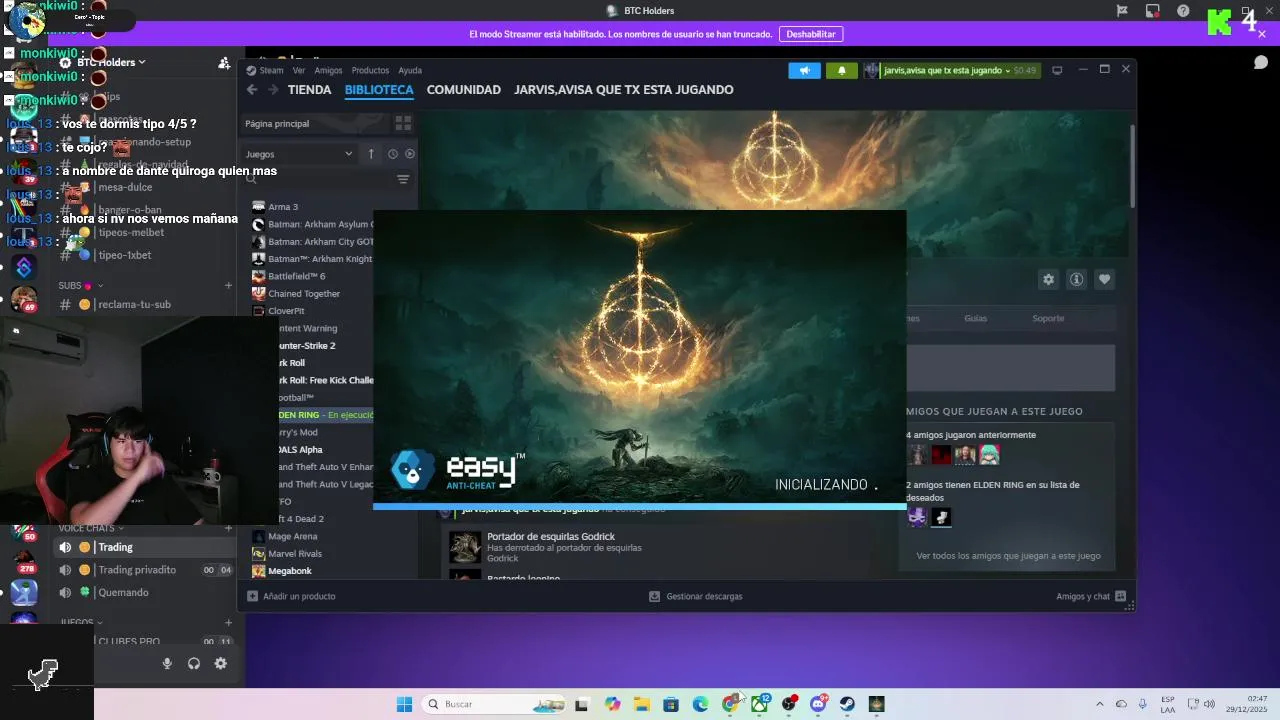Go forward with Steam right arrow
Screen dimensions: 1280x720
(272, 90)
